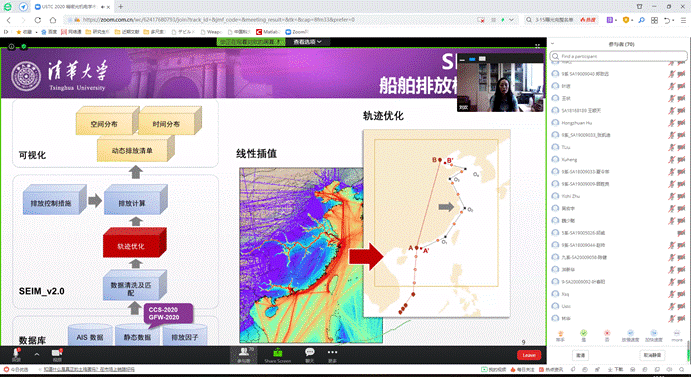This screenshot has width=691, height=377.
Task: Open dropdown arrow beside the purple extension
Action: coord(616,20)
